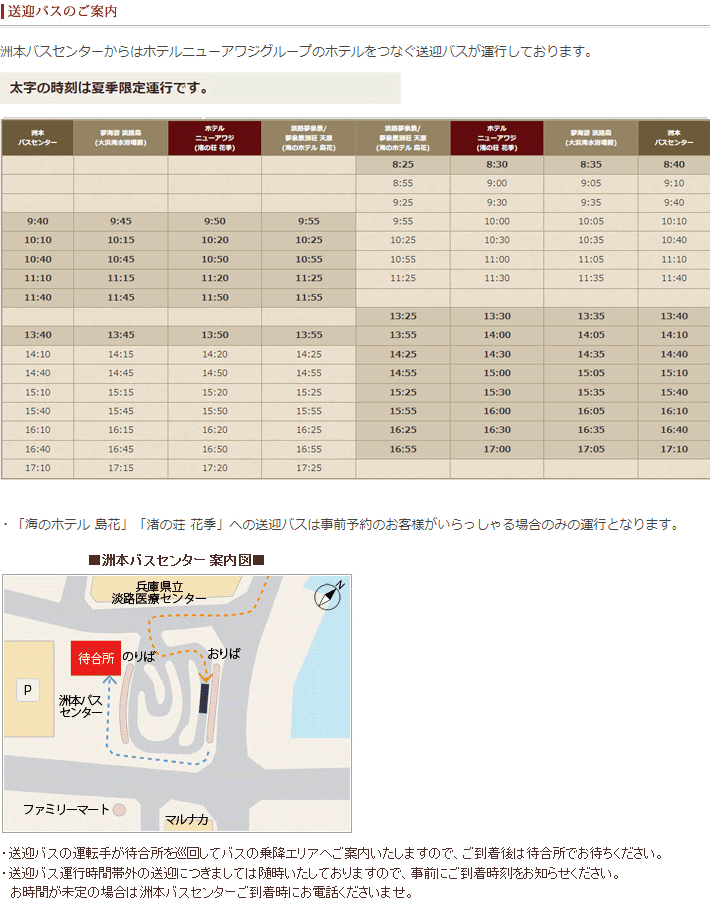Click the 14:50 time cell

[215, 373]
